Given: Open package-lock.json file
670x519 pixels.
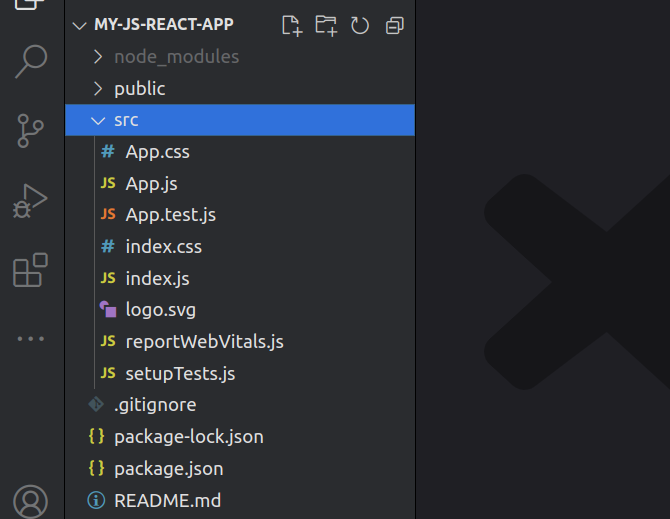Looking at the screenshot, I should tap(240, 437).
